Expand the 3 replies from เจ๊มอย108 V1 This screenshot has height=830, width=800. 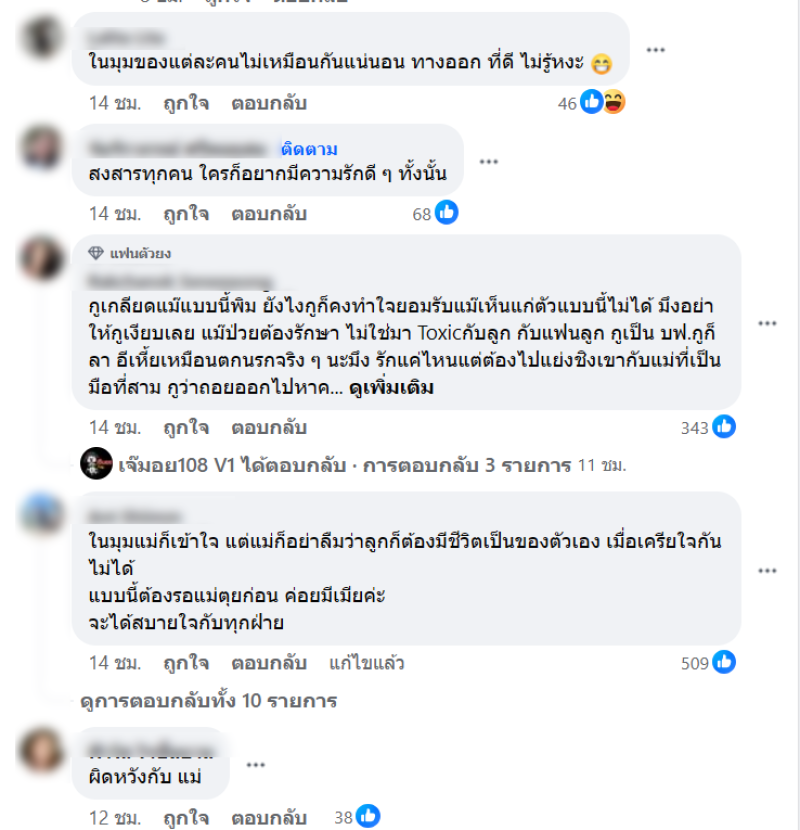[354, 465]
